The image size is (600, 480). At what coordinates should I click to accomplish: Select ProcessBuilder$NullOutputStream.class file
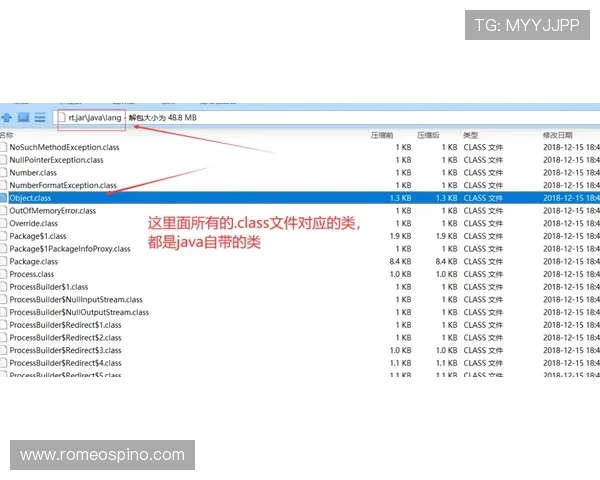click(x=79, y=312)
